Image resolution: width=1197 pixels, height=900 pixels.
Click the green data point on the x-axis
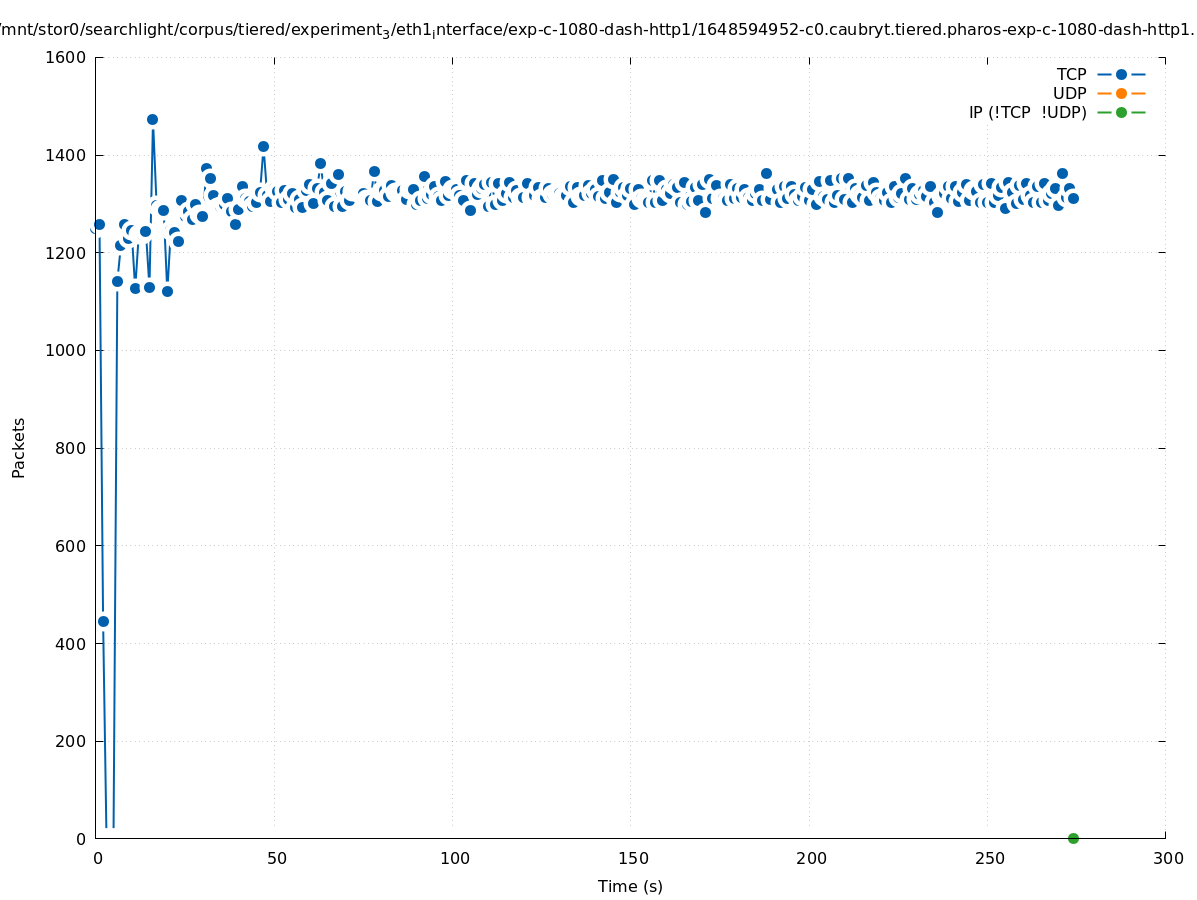point(1073,838)
